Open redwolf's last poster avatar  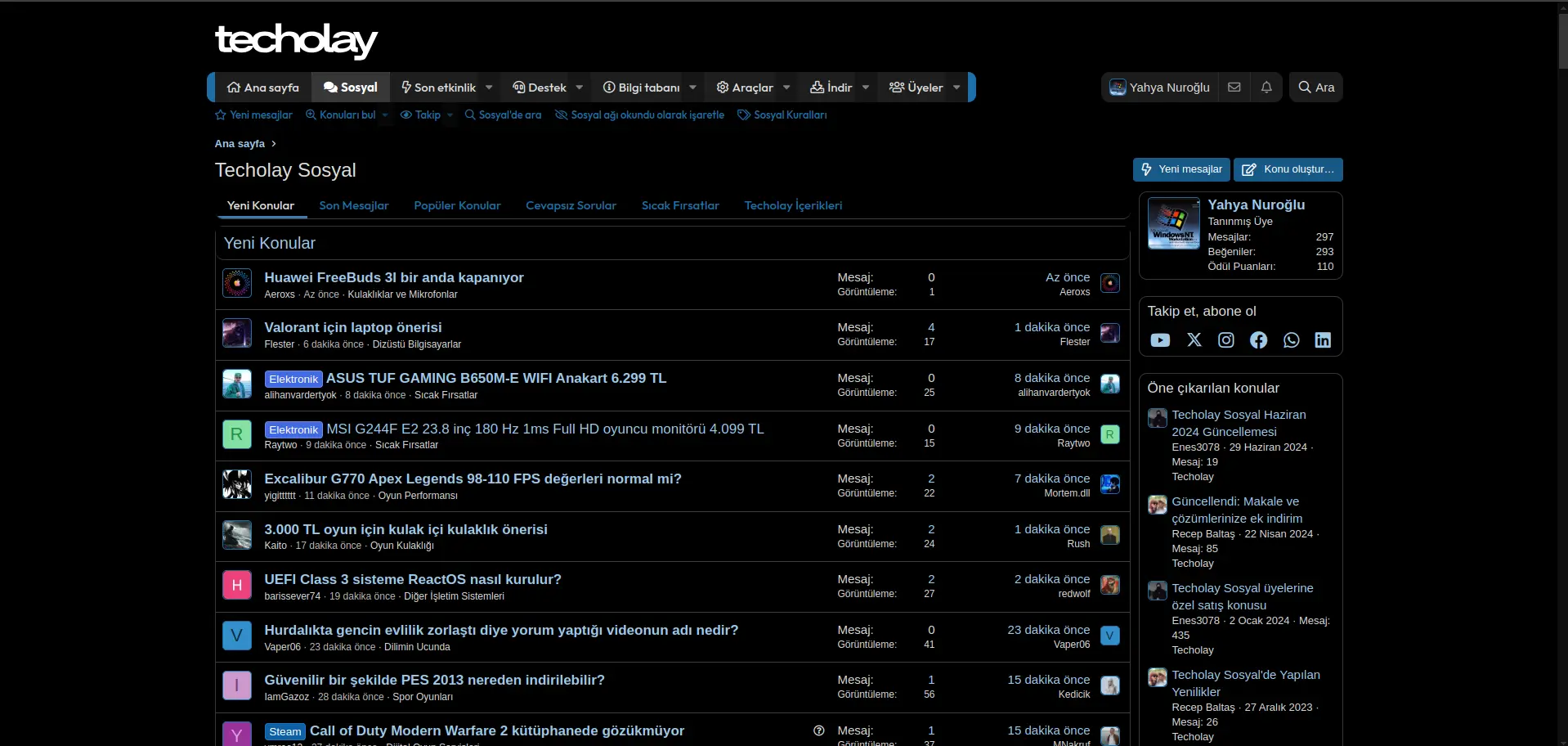(x=1110, y=585)
